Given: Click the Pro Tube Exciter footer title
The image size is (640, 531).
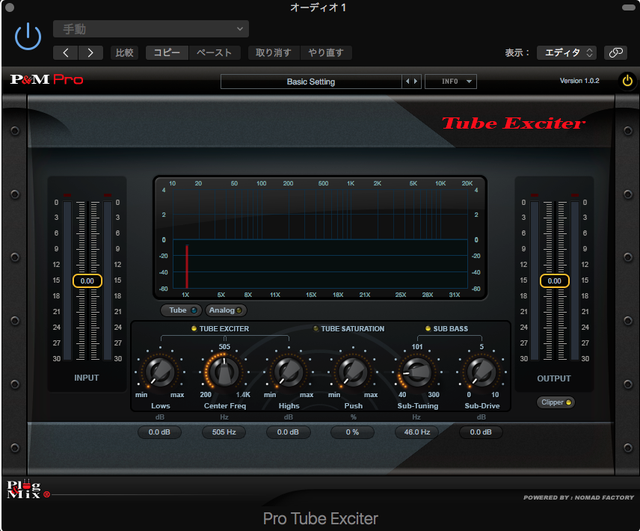Looking at the screenshot, I should 320,519.
